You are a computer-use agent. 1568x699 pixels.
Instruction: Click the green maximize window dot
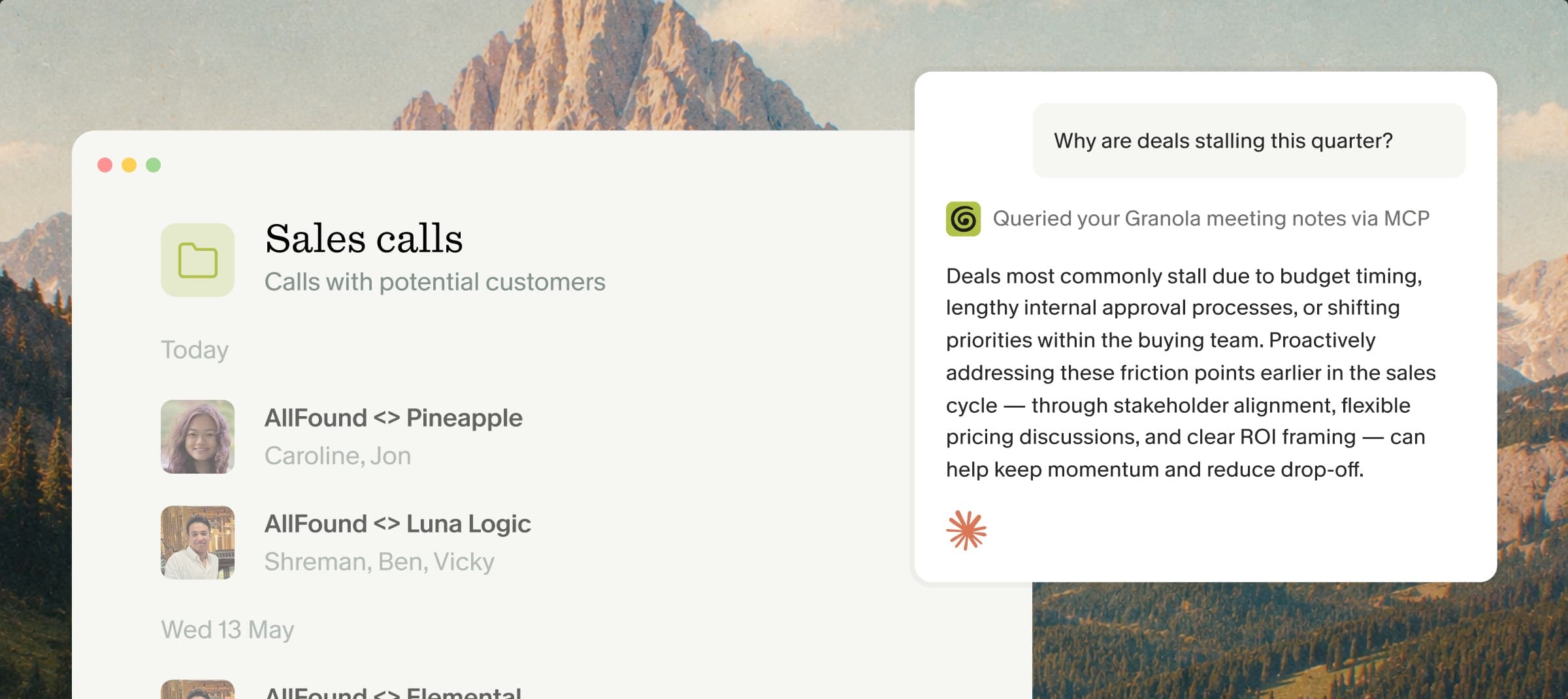click(153, 165)
